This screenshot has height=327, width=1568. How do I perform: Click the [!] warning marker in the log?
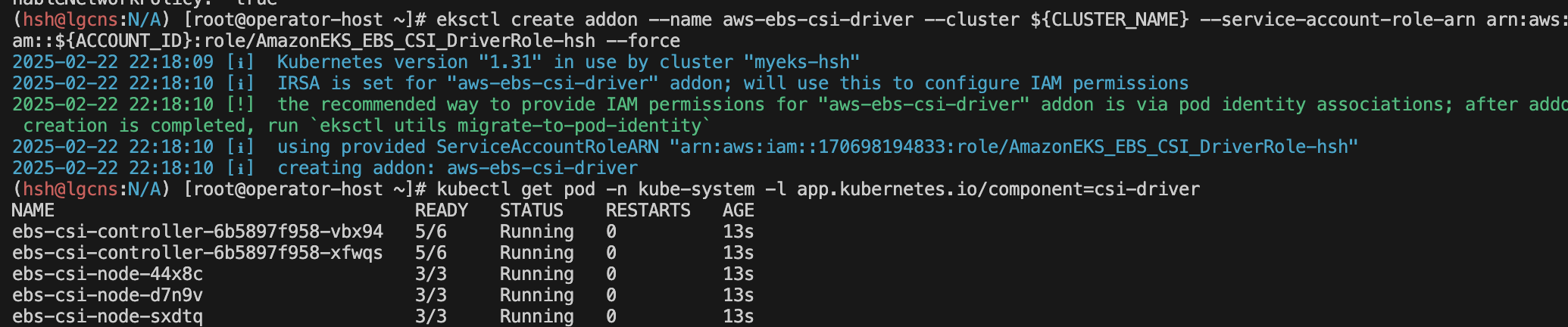pyautogui.click(x=240, y=104)
